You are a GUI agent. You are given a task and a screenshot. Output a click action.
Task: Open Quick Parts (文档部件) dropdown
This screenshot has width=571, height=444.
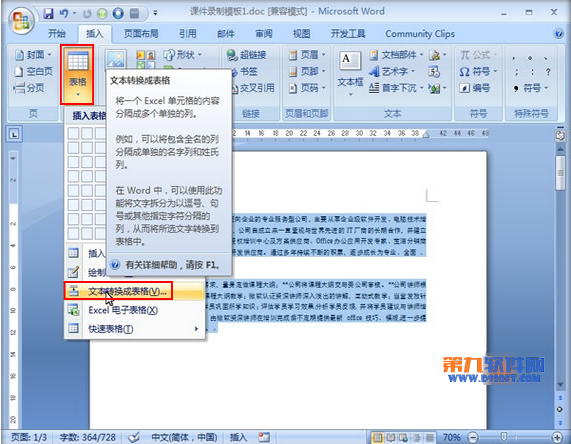[396, 55]
